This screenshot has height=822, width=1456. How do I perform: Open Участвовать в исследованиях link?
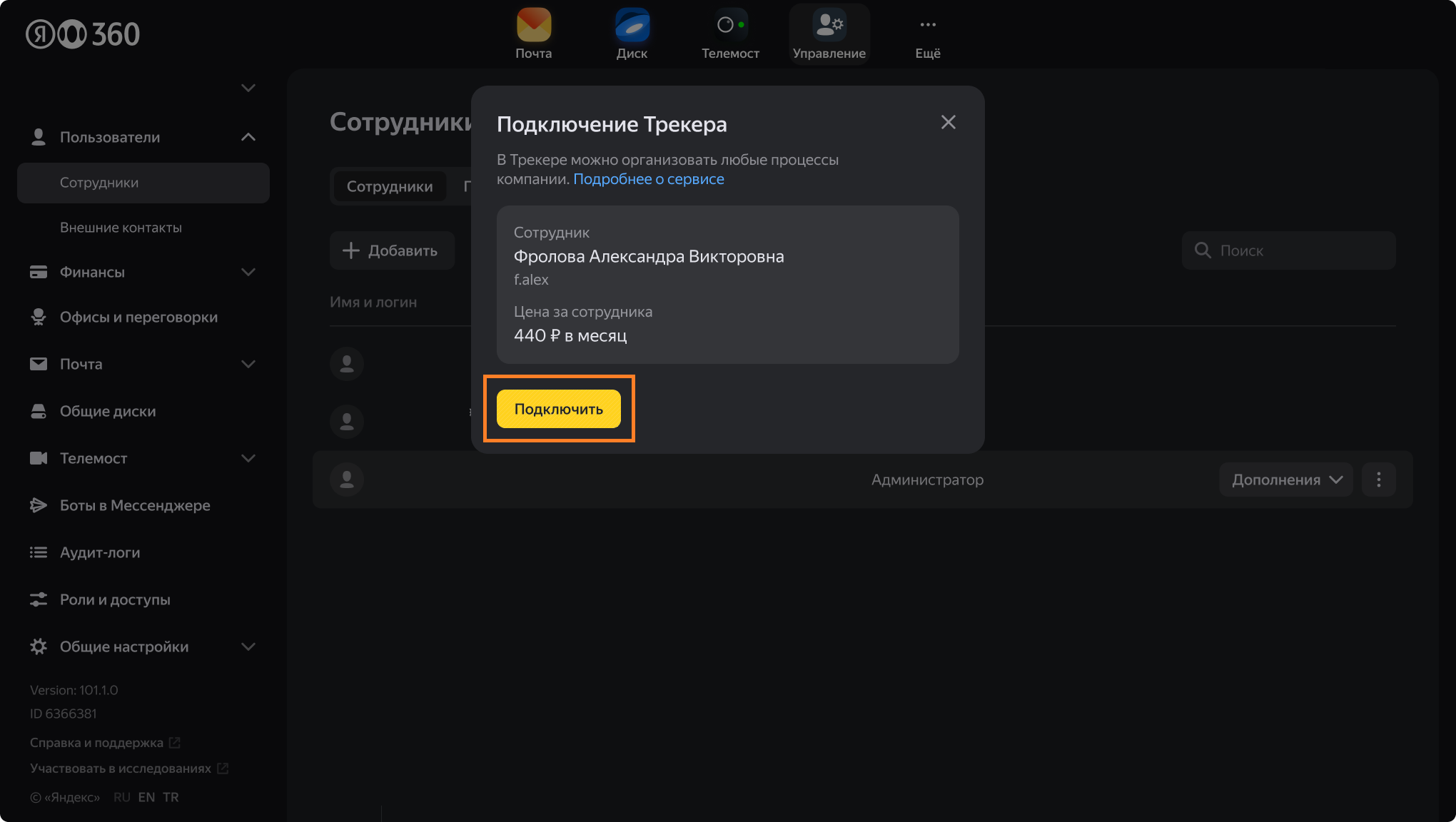click(121, 768)
